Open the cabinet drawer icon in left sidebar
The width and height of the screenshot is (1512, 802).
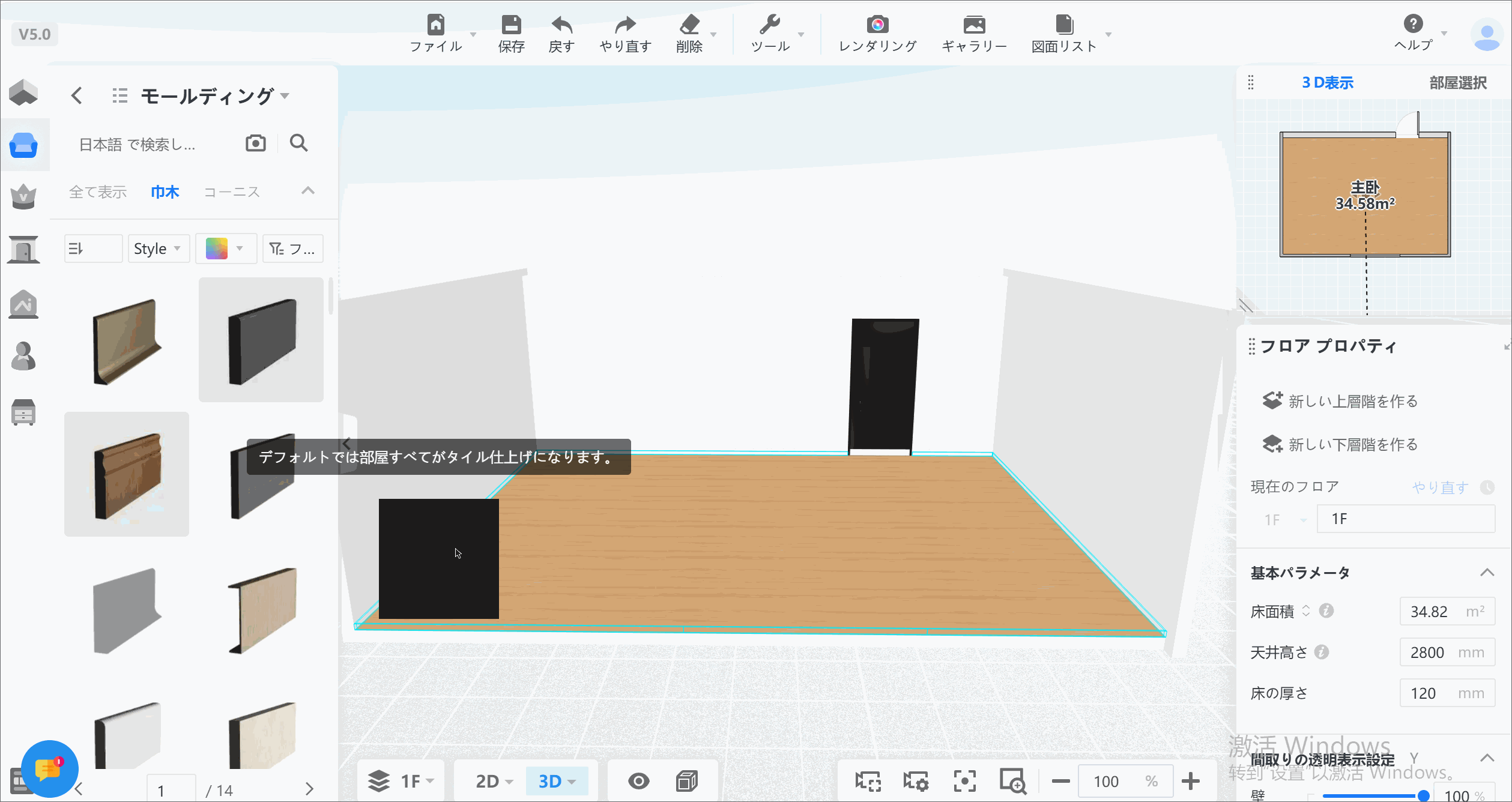23,412
